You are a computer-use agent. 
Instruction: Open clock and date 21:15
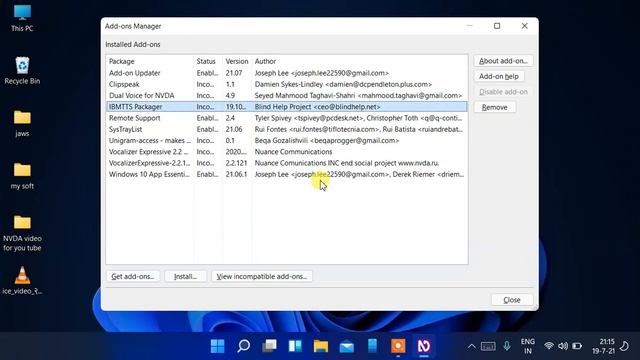603,346
